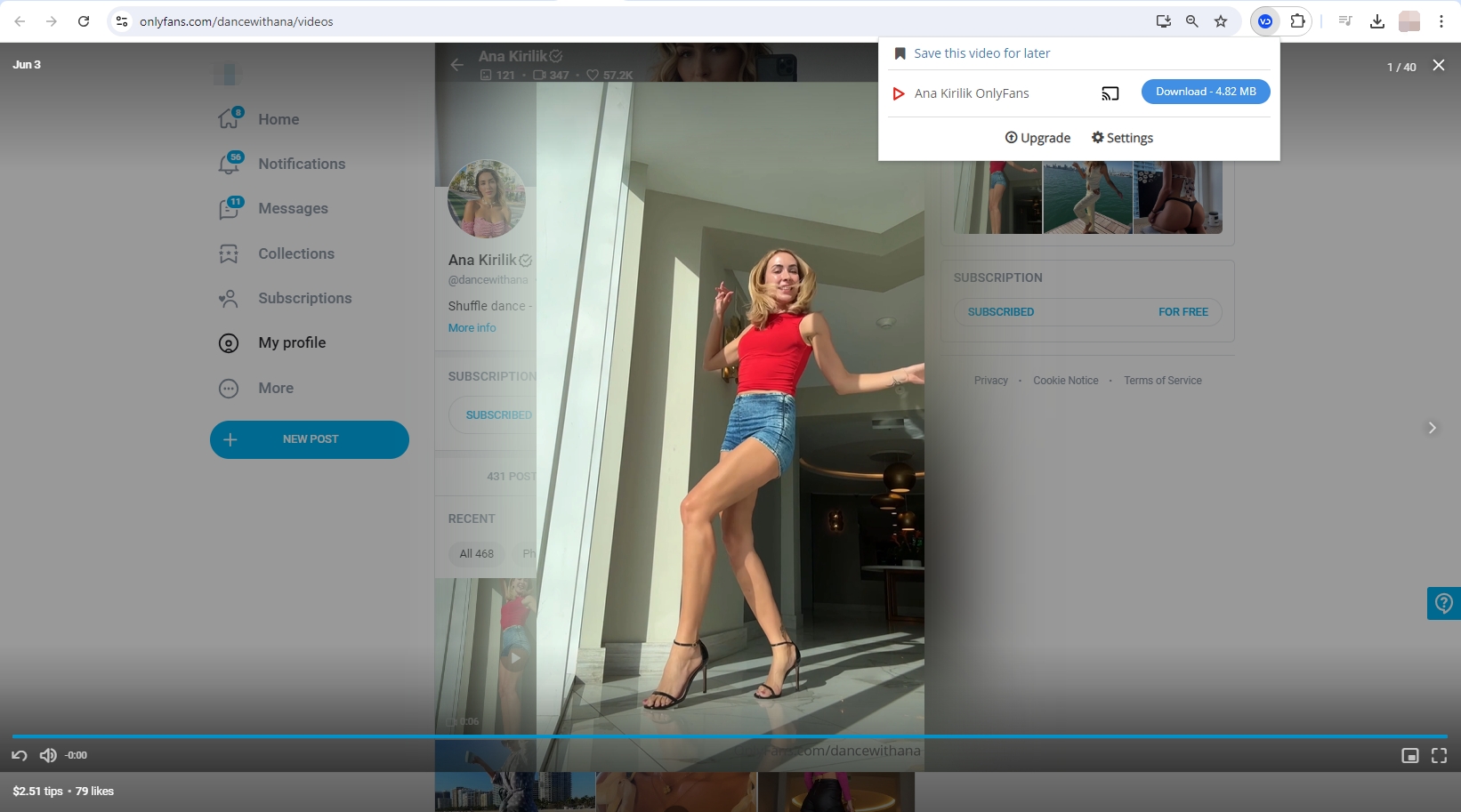Screen dimensions: 1461x812
Task: Open the floating help question mark icon
Action: [x=1442, y=603]
